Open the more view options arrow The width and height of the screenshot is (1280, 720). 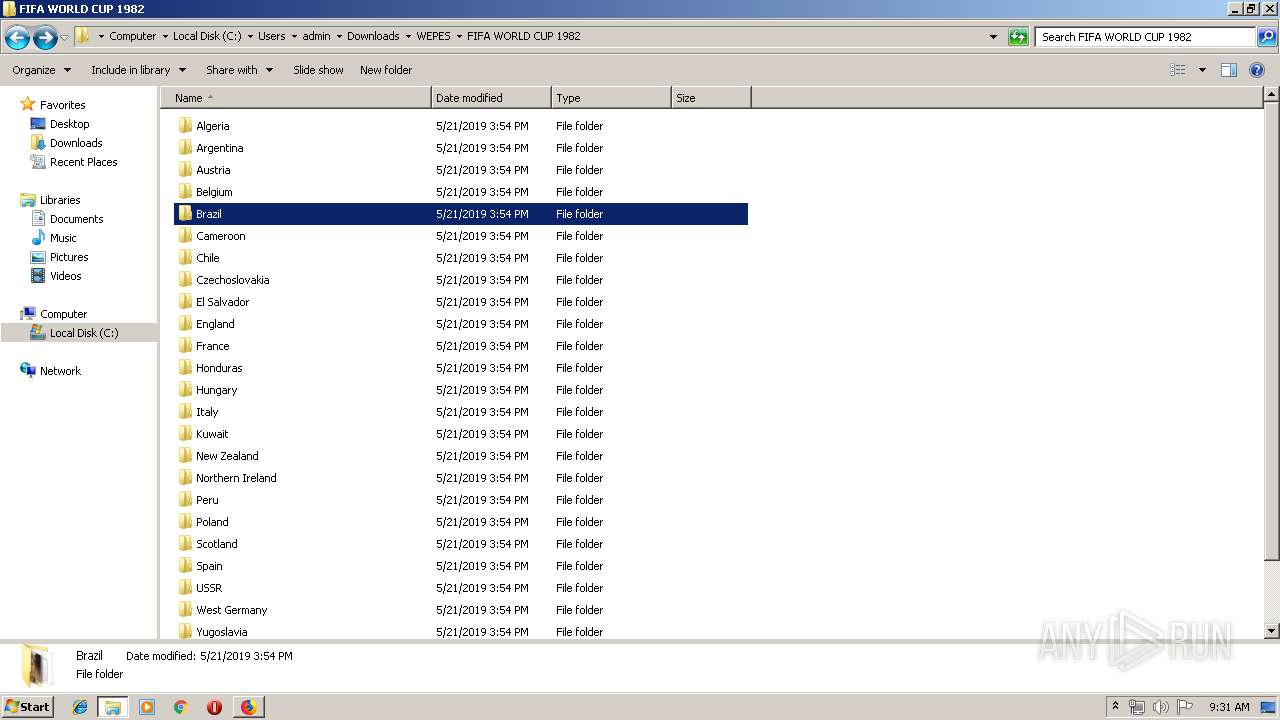tap(1202, 70)
